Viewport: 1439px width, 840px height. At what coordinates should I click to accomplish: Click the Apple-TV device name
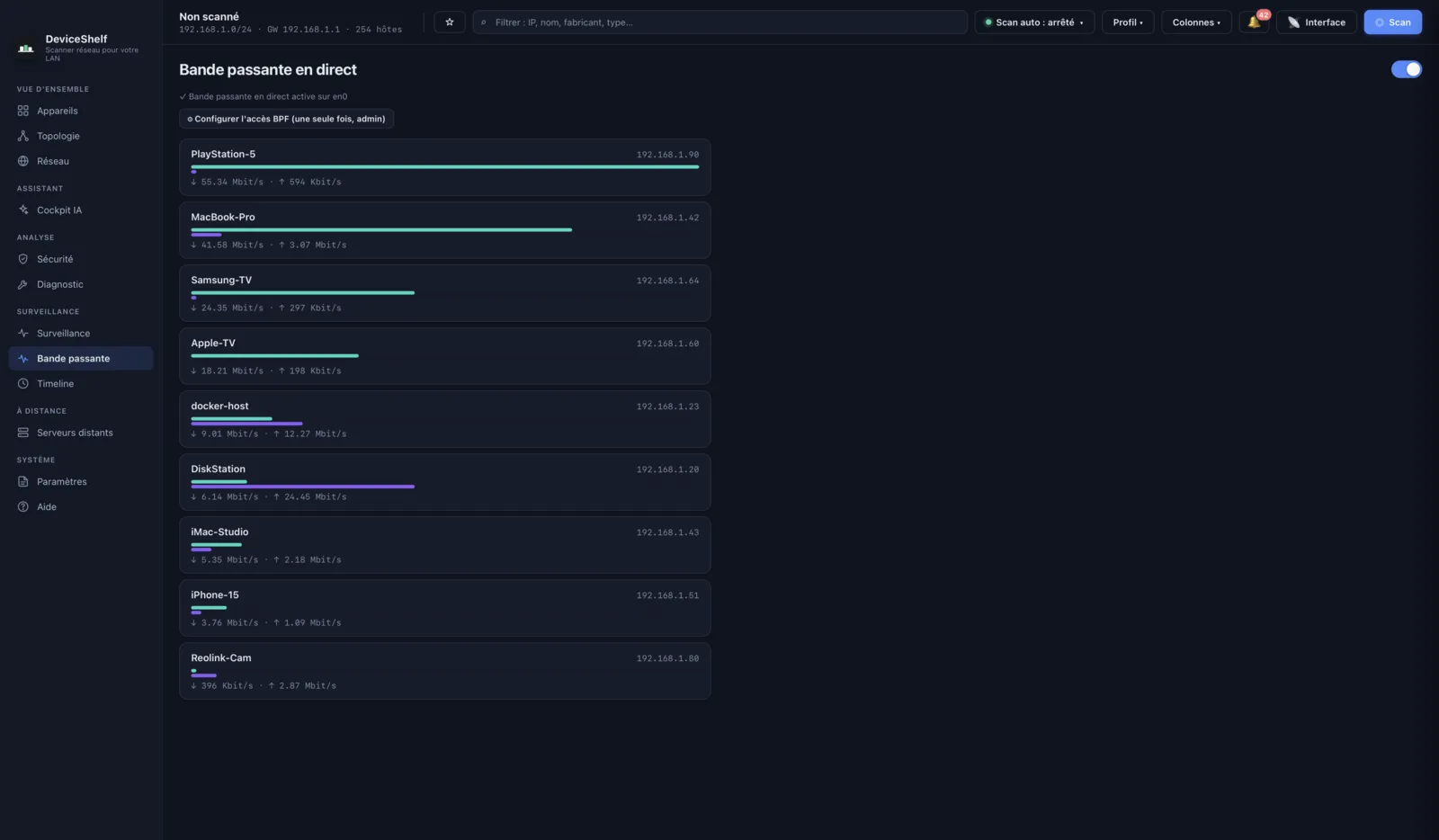point(213,343)
